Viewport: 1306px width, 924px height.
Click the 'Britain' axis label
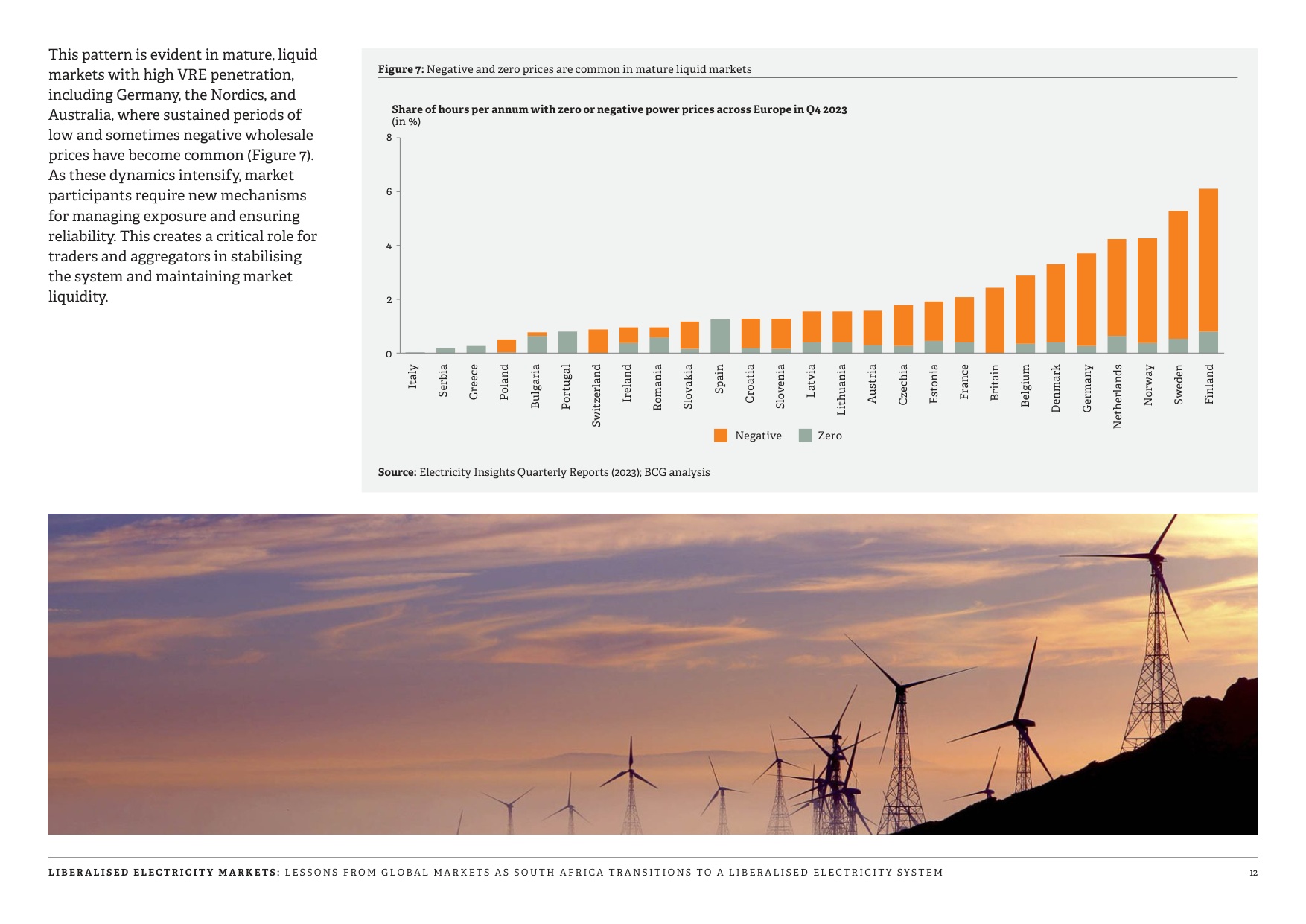(995, 383)
